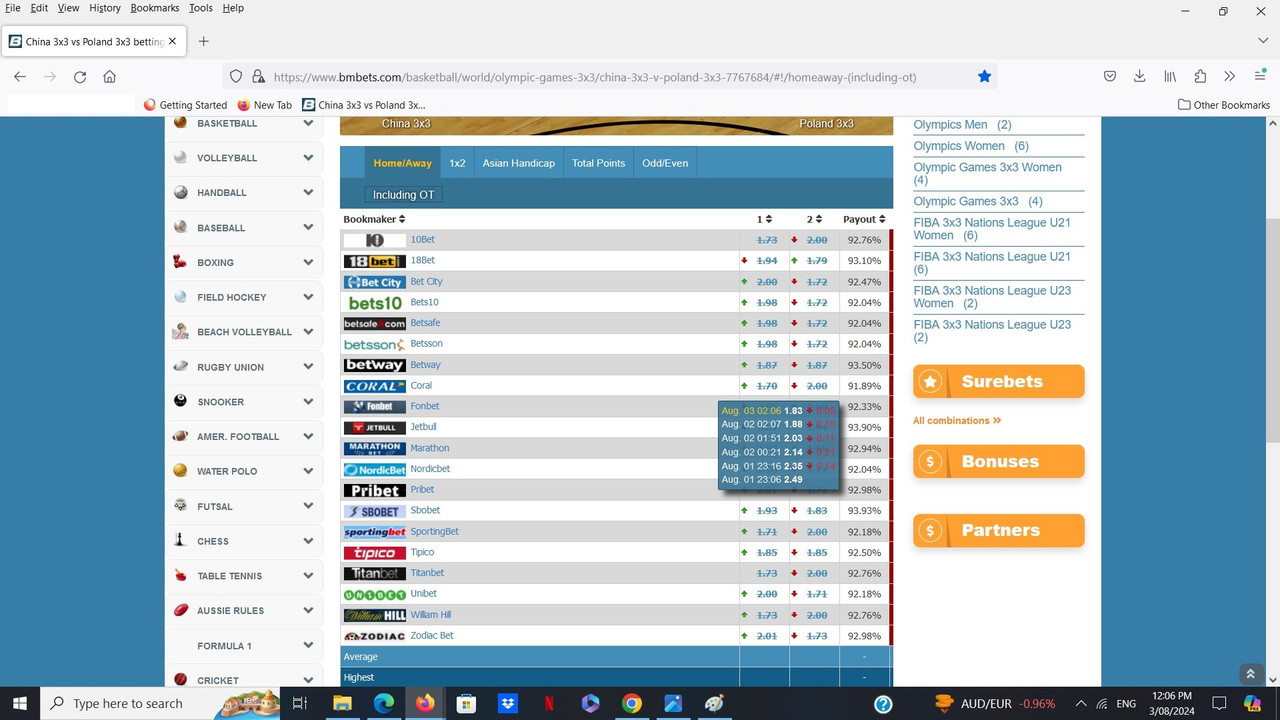The width and height of the screenshot is (1280, 720).
Task: Click the Windows taskbar search box
Action: [161, 703]
